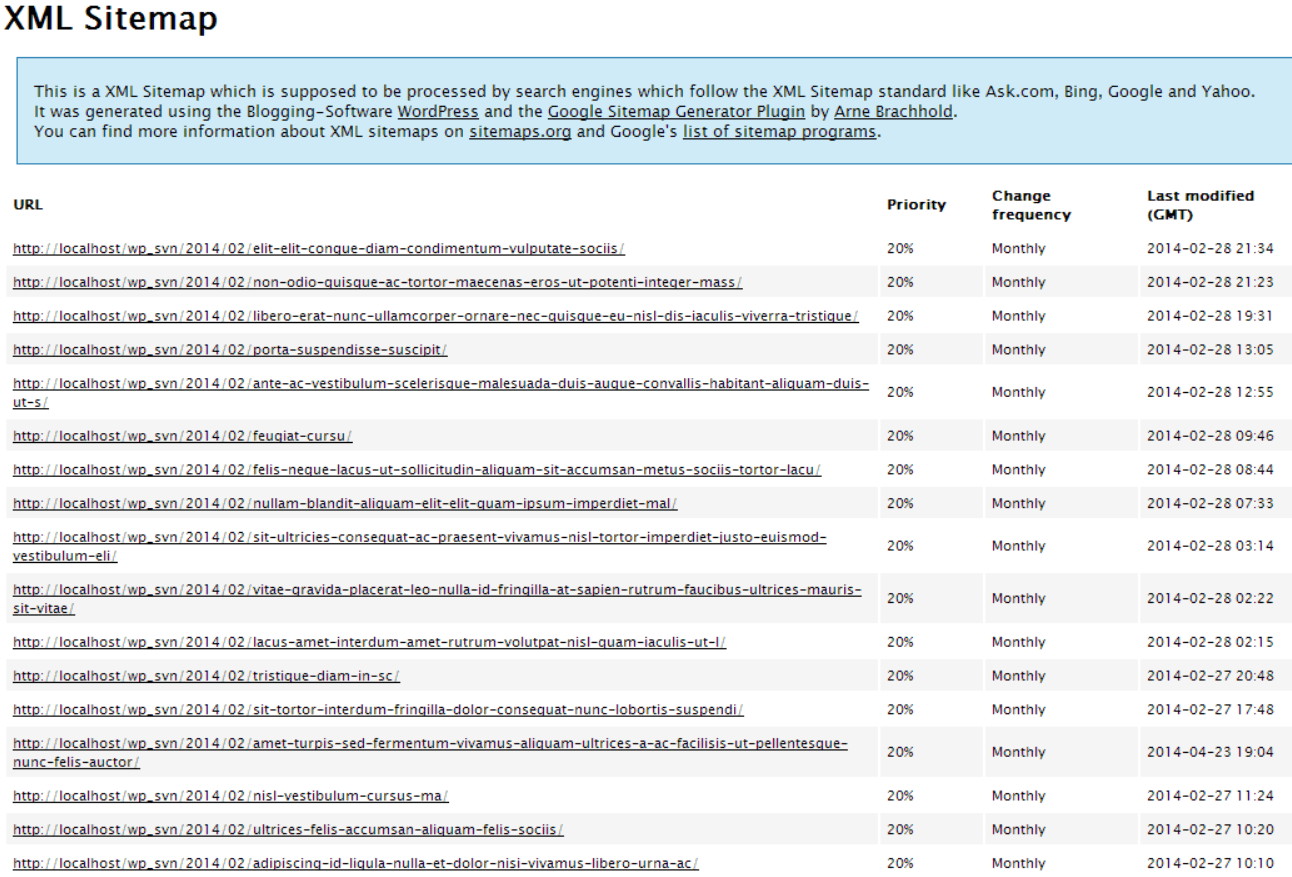This screenshot has height=877, width=1292.
Task: Select the date 2014-02-28 19:31
Action: (x=1210, y=317)
